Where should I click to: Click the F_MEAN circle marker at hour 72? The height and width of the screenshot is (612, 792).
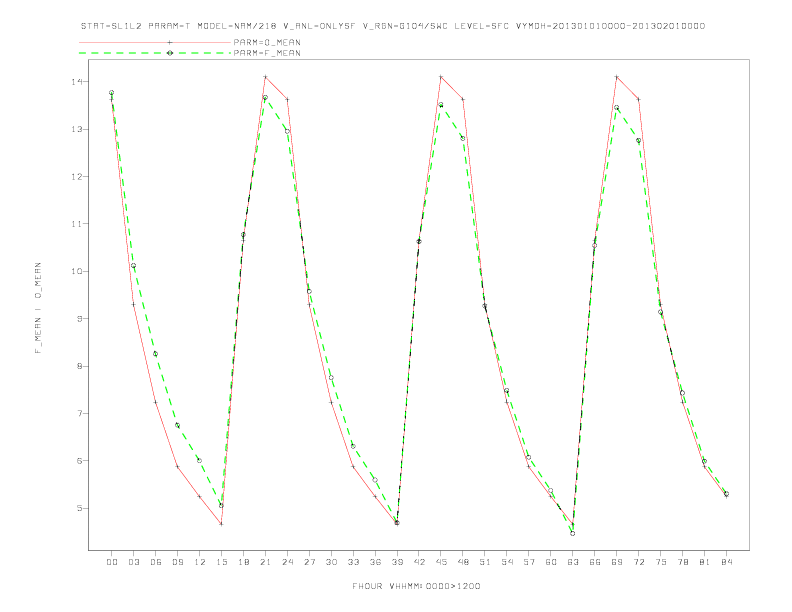tap(638, 140)
